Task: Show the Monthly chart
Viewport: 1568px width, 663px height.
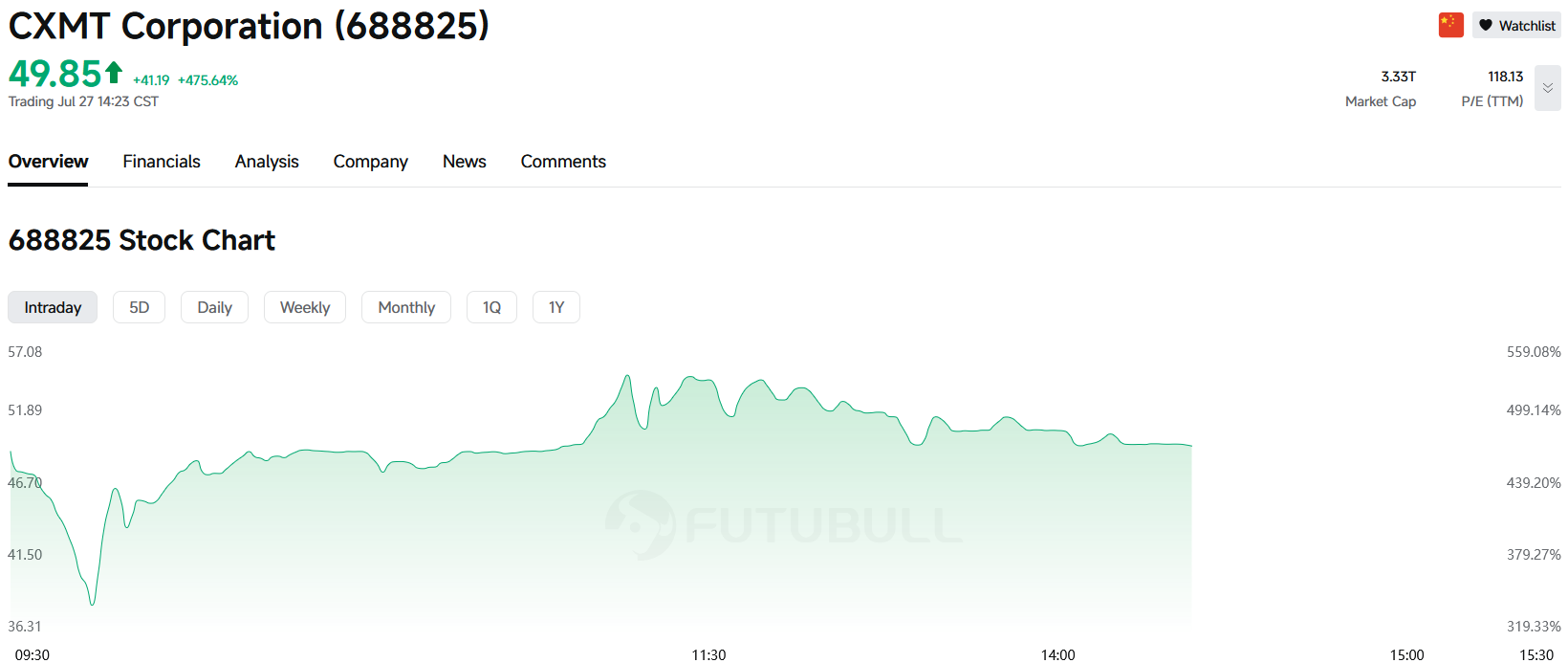Action: coord(406,307)
